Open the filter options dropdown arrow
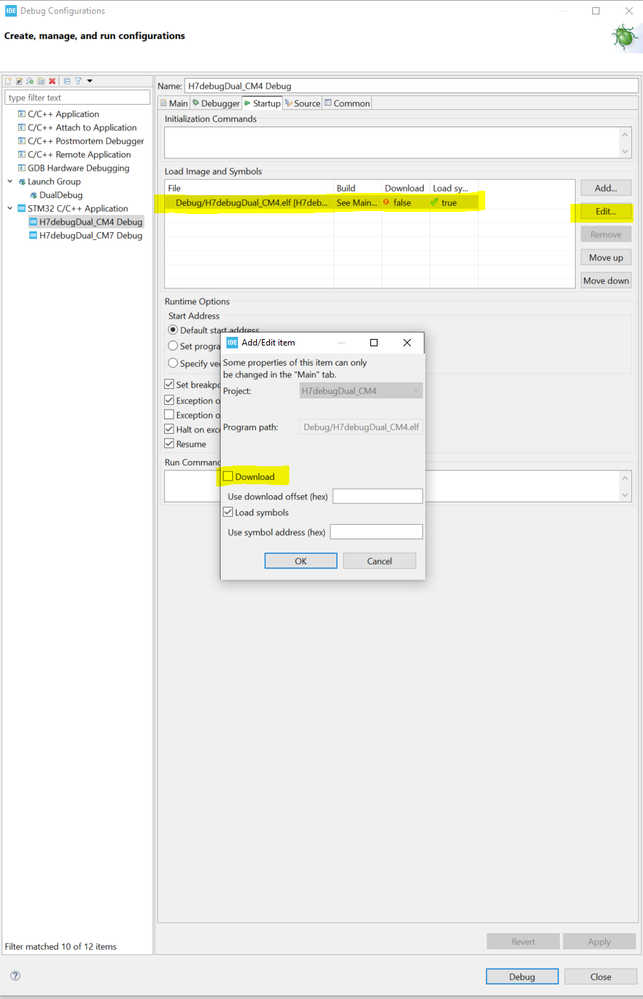The height and width of the screenshot is (999, 643). click(x=90, y=81)
